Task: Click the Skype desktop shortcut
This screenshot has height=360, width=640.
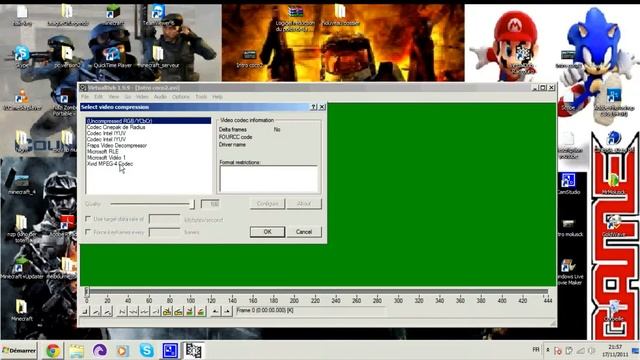Action: coord(22,56)
